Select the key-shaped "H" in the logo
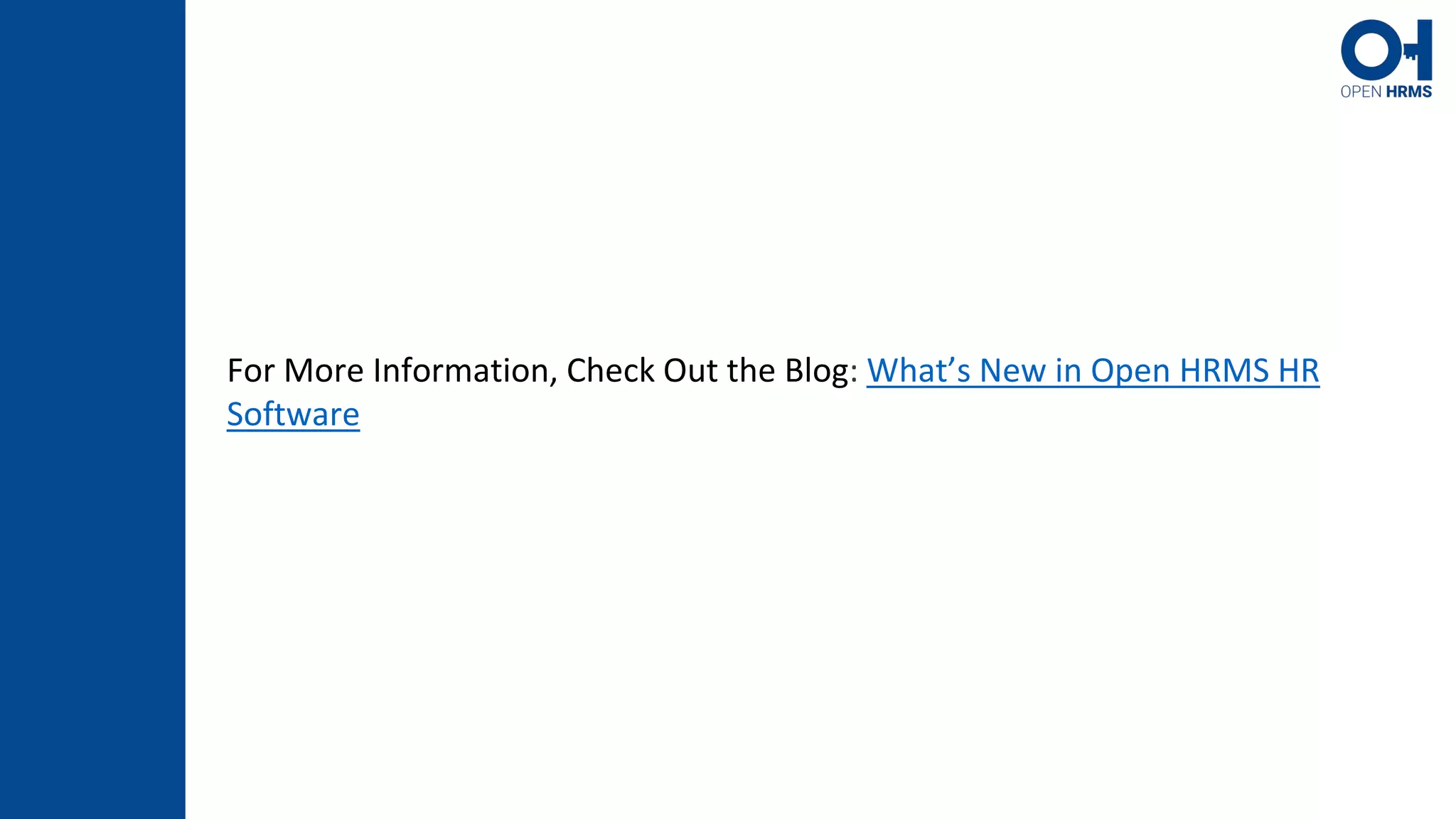 click(1418, 50)
